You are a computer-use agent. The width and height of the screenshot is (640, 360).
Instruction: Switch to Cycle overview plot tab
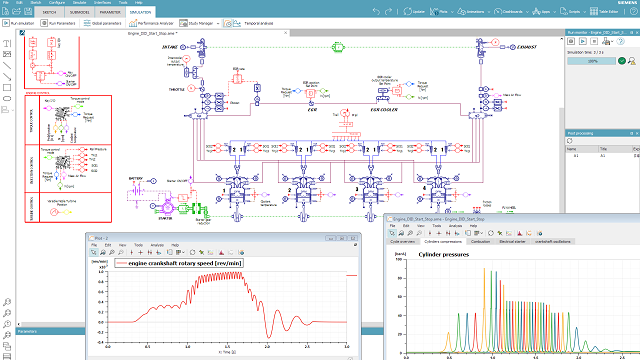point(402,242)
